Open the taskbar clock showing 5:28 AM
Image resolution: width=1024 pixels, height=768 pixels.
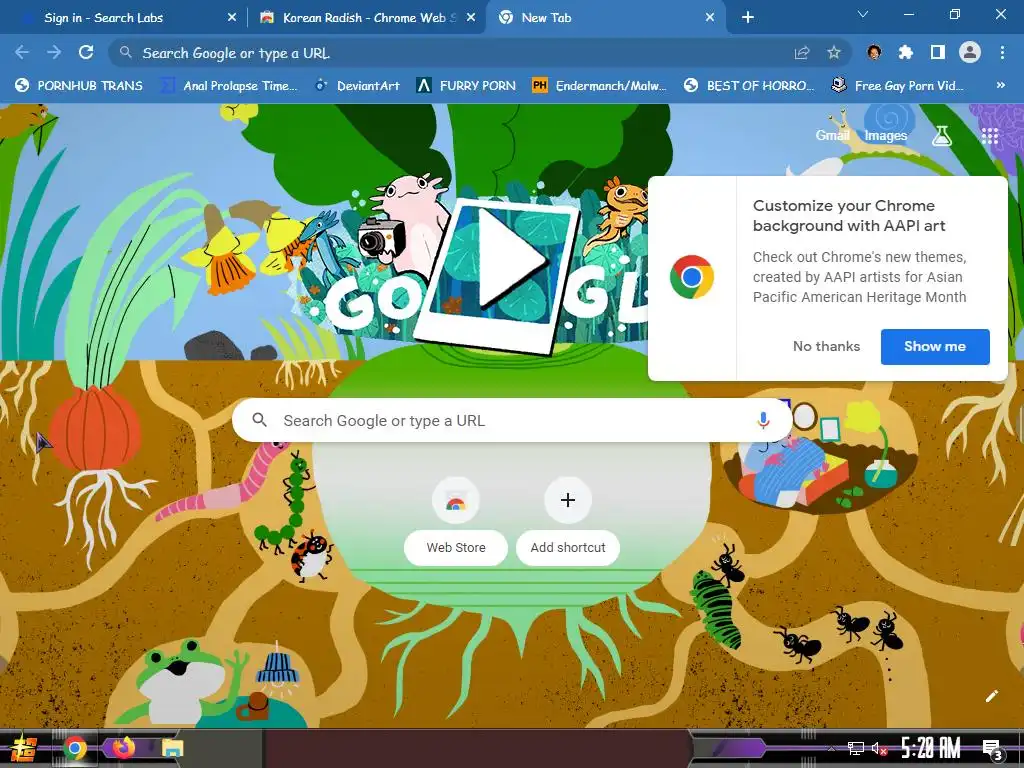[x=930, y=748]
